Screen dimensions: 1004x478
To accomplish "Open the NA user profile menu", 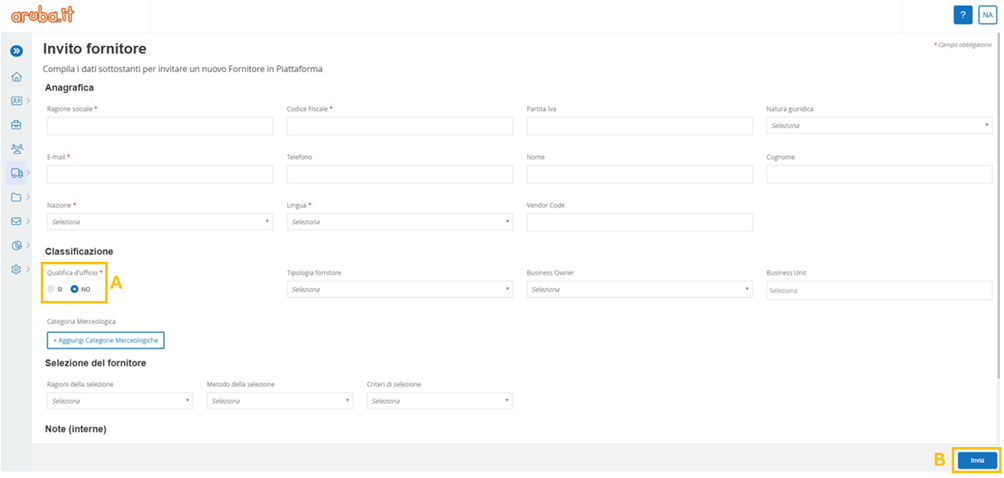I will coord(987,15).
